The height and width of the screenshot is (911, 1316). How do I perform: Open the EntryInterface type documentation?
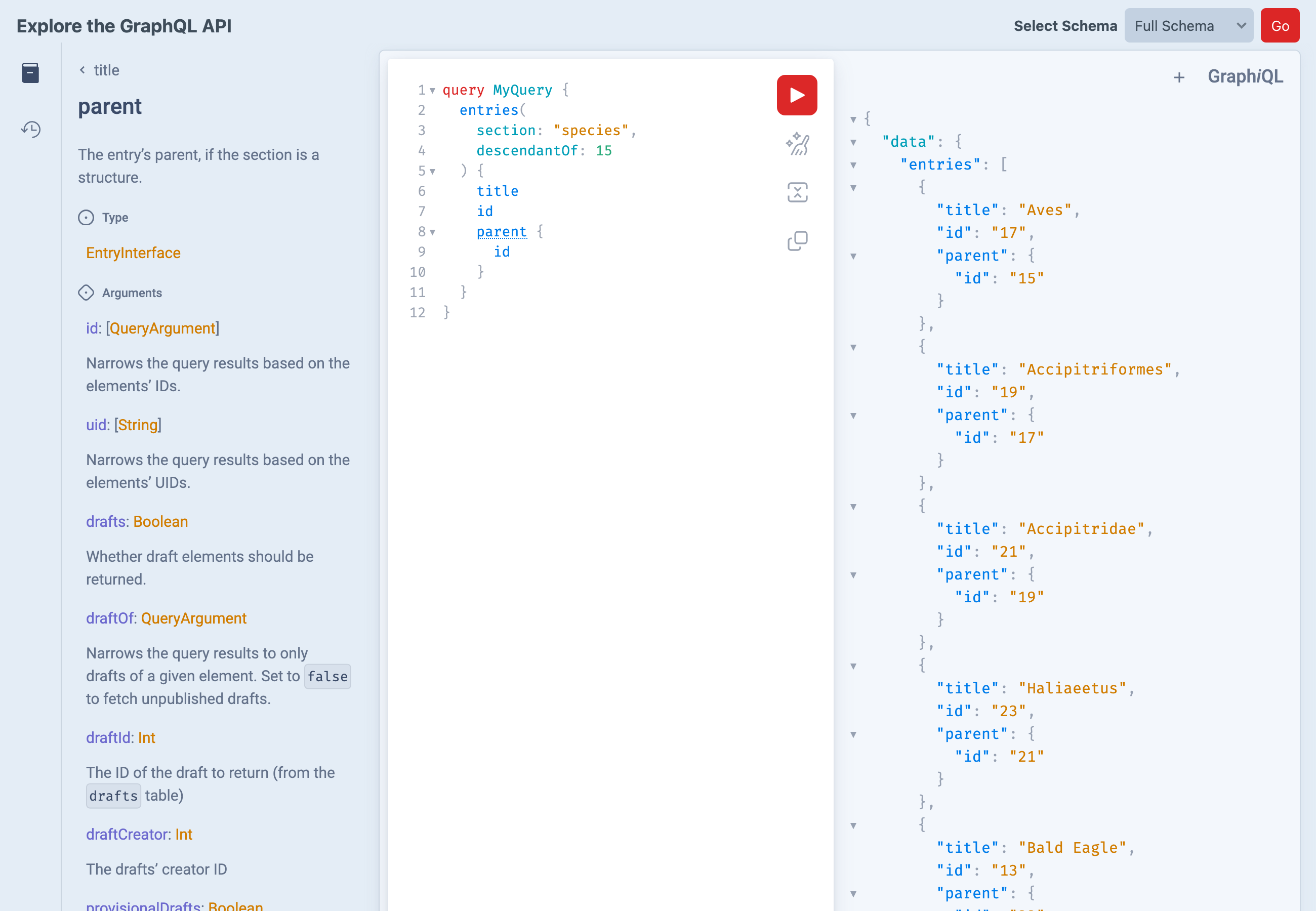[x=133, y=252]
